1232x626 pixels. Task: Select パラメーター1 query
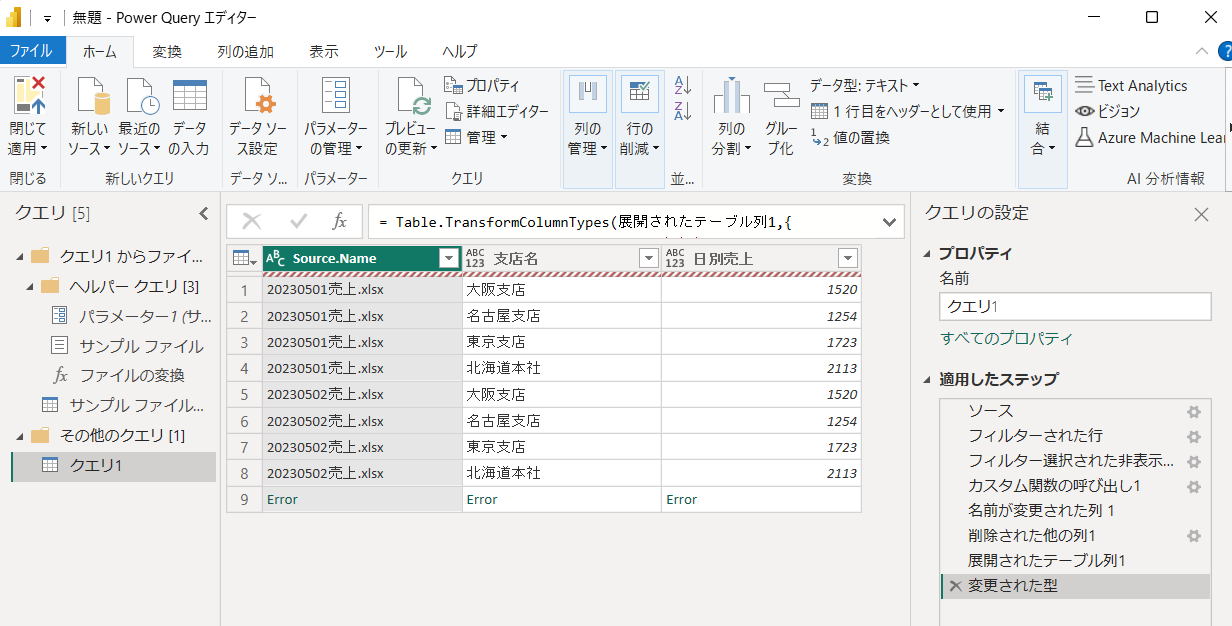[x=131, y=316]
